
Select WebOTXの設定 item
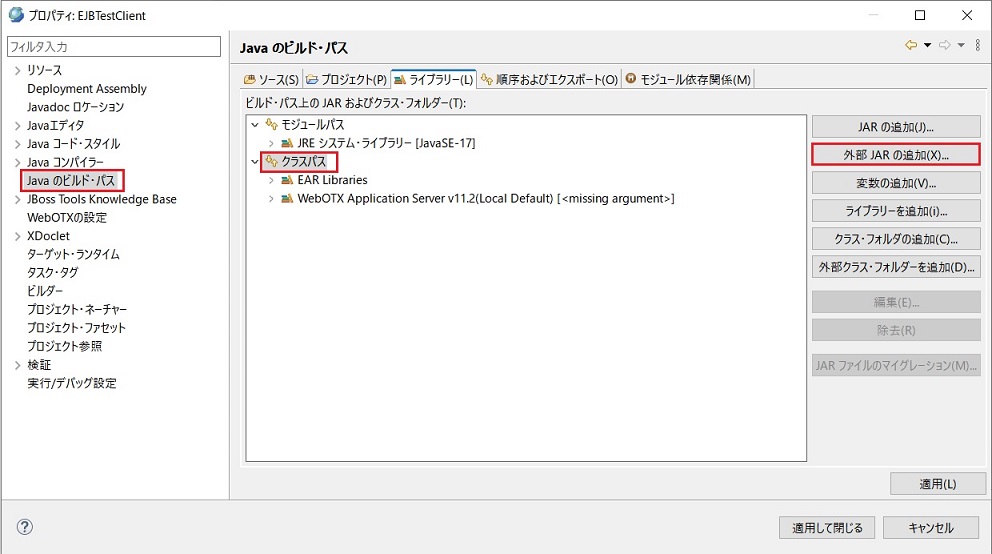[66, 218]
